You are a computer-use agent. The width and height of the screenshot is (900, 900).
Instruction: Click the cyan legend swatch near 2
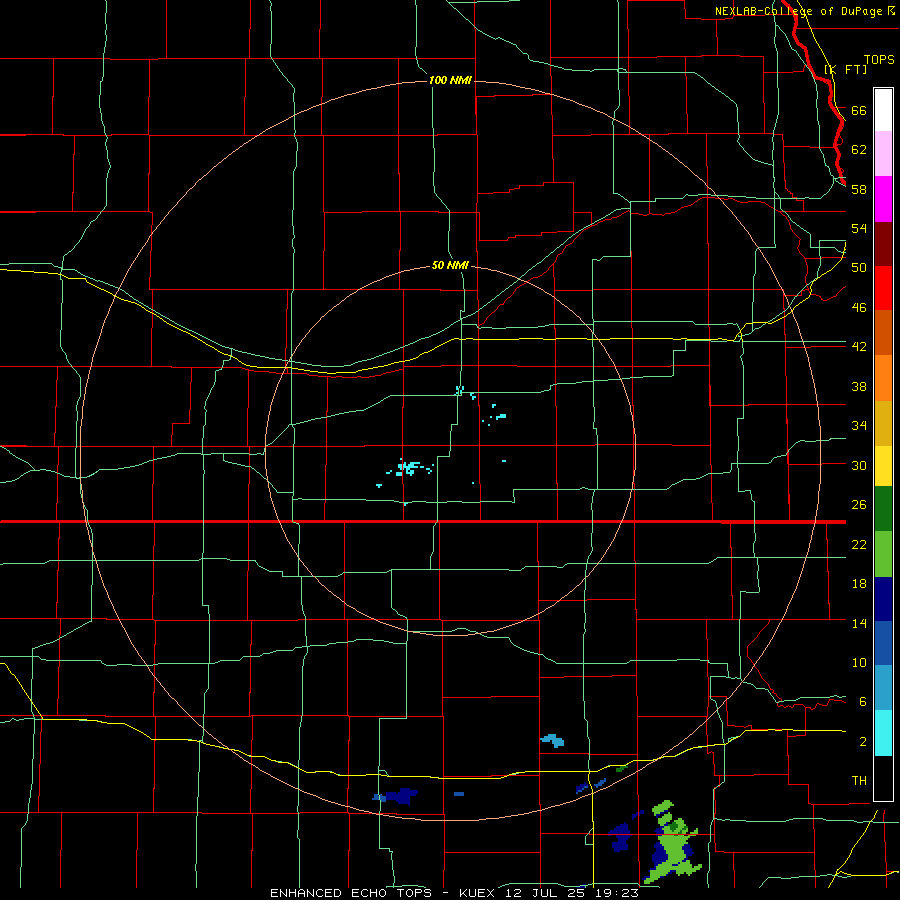[x=883, y=733]
